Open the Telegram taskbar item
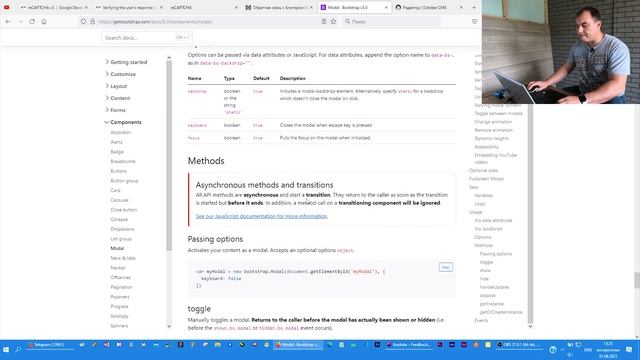 click(x=49, y=345)
